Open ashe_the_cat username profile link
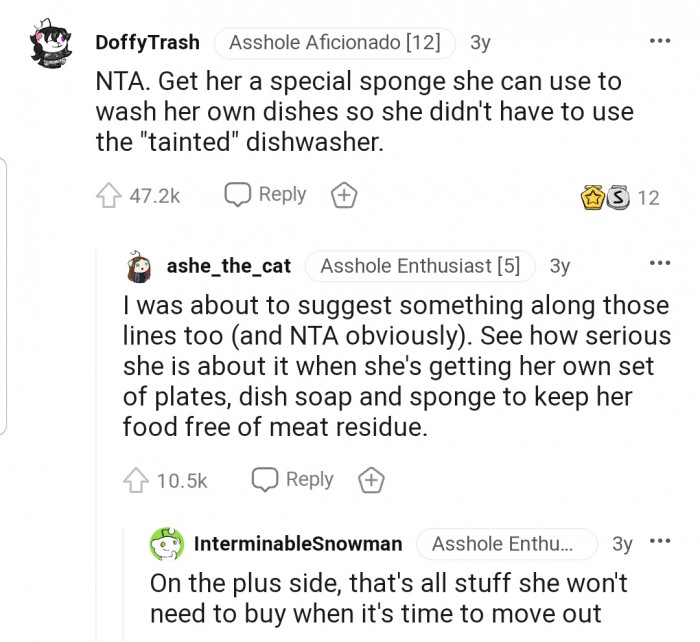The height and width of the screenshot is (642, 700). [x=229, y=266]
